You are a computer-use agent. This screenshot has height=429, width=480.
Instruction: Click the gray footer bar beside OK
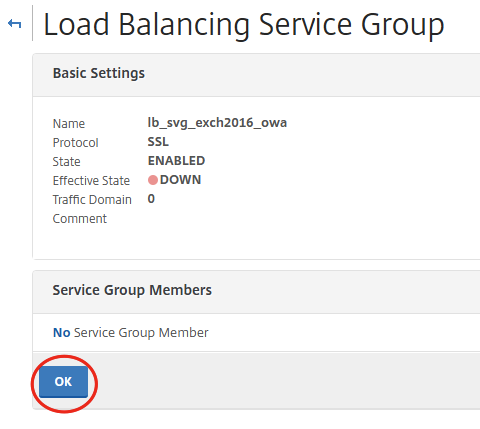pyautogui.click(x=283, y=381)
